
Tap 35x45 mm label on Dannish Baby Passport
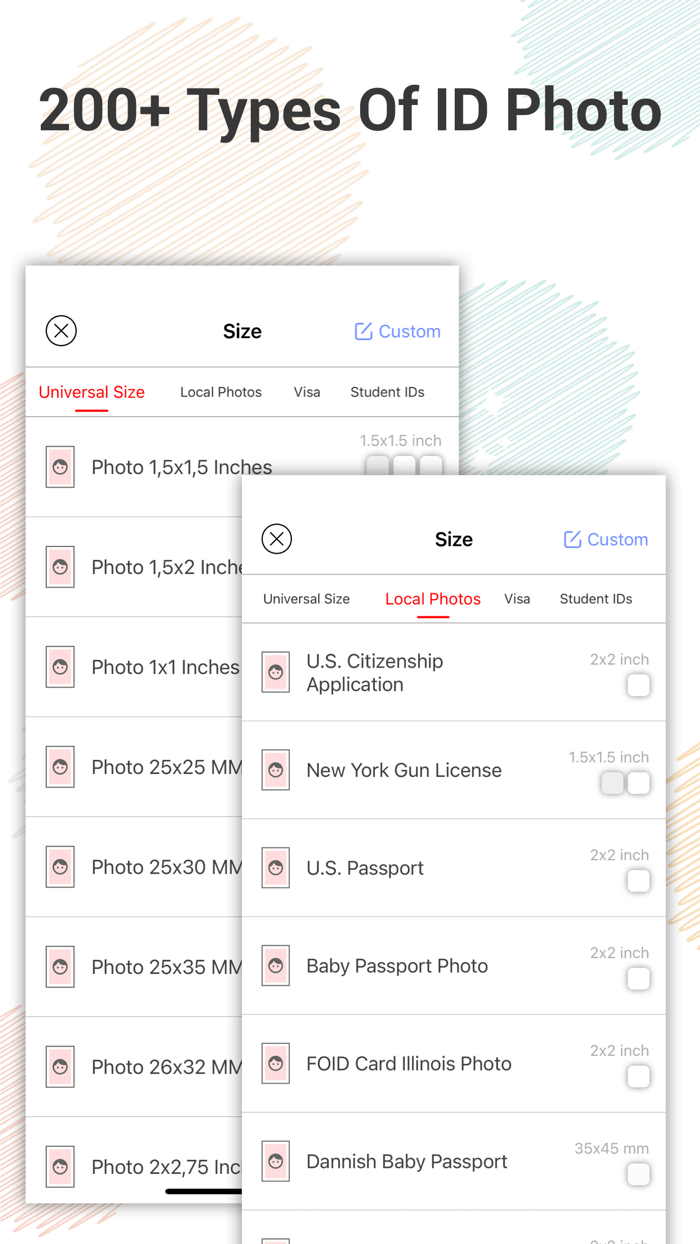pos(612,1149)
